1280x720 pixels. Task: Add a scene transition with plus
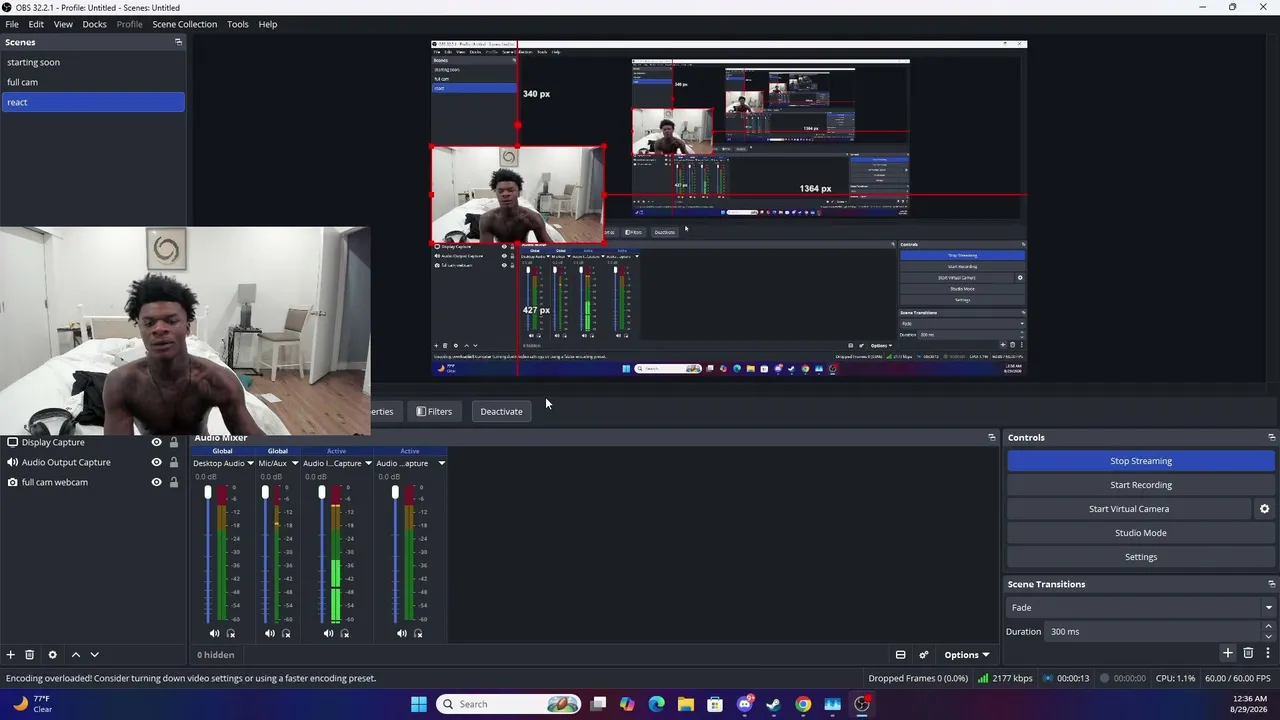coord(1228,653)
